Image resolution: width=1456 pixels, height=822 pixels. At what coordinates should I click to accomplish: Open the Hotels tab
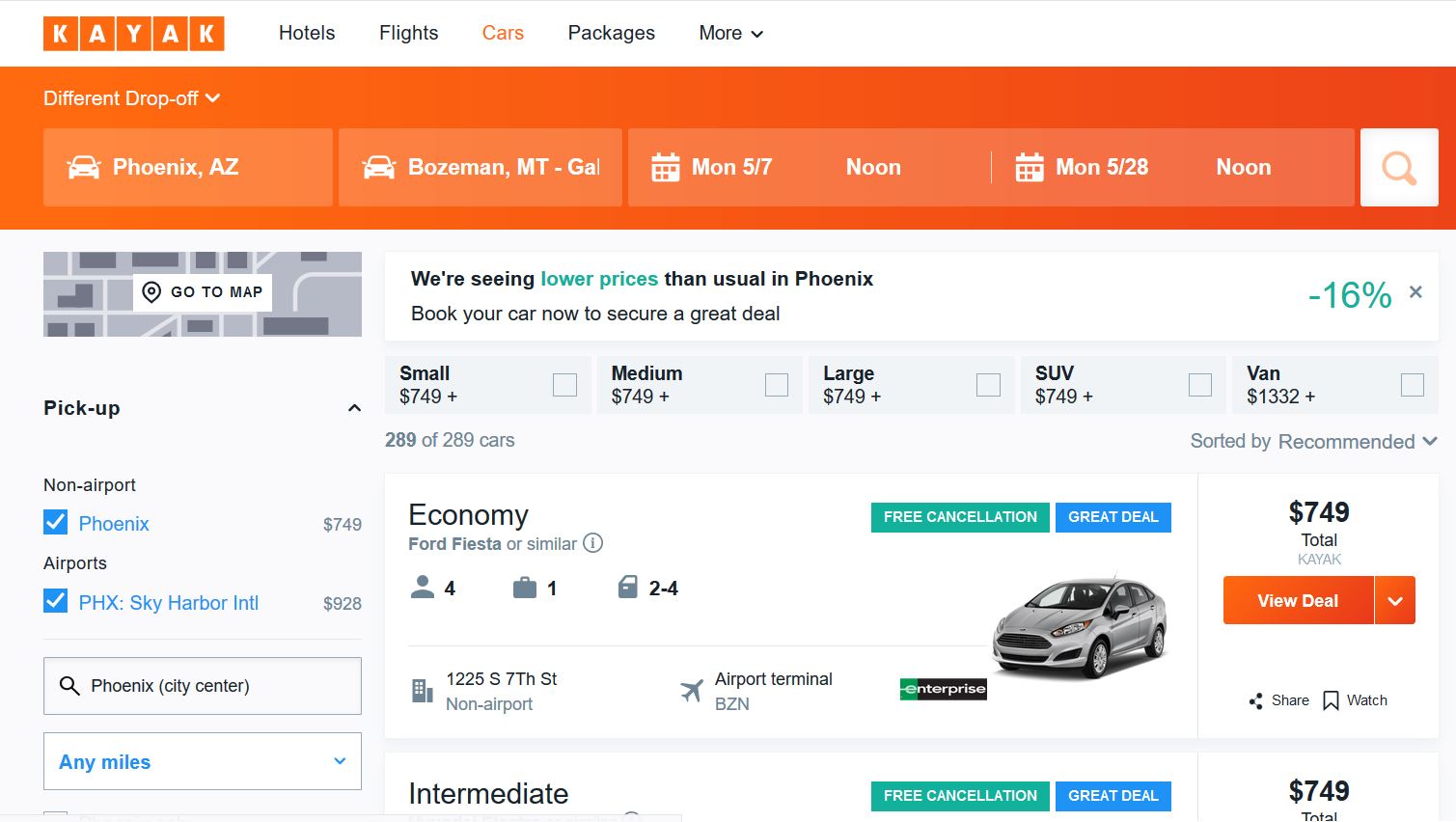point(307,33)
